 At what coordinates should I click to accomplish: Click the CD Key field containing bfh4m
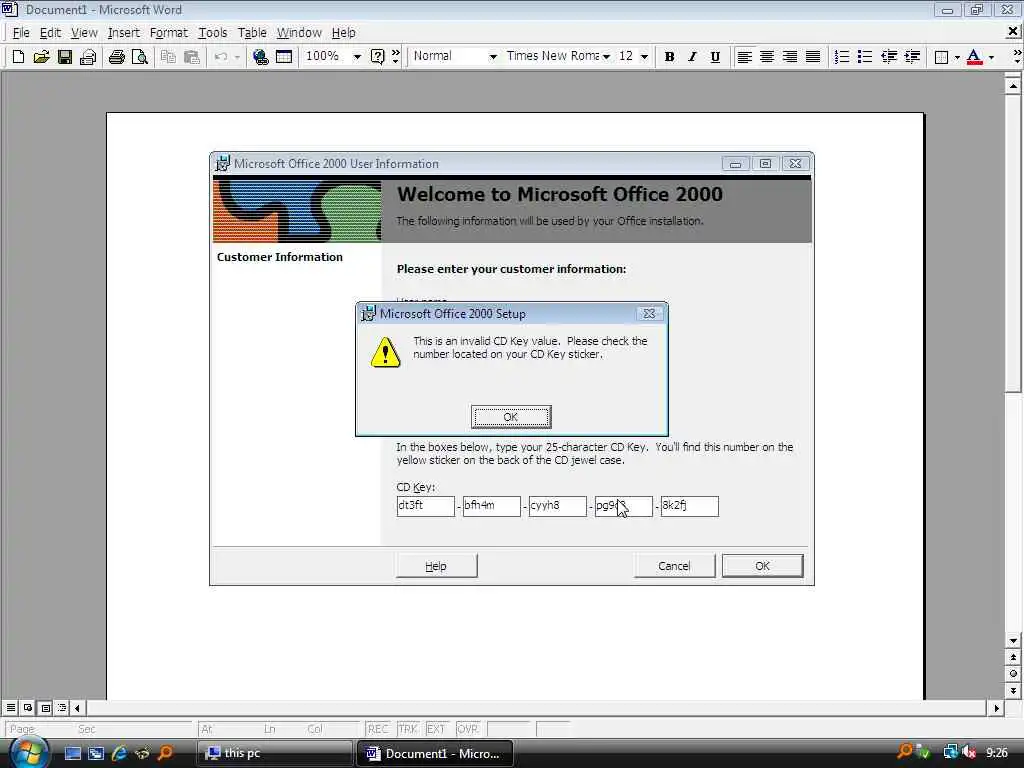pos(492,506)
